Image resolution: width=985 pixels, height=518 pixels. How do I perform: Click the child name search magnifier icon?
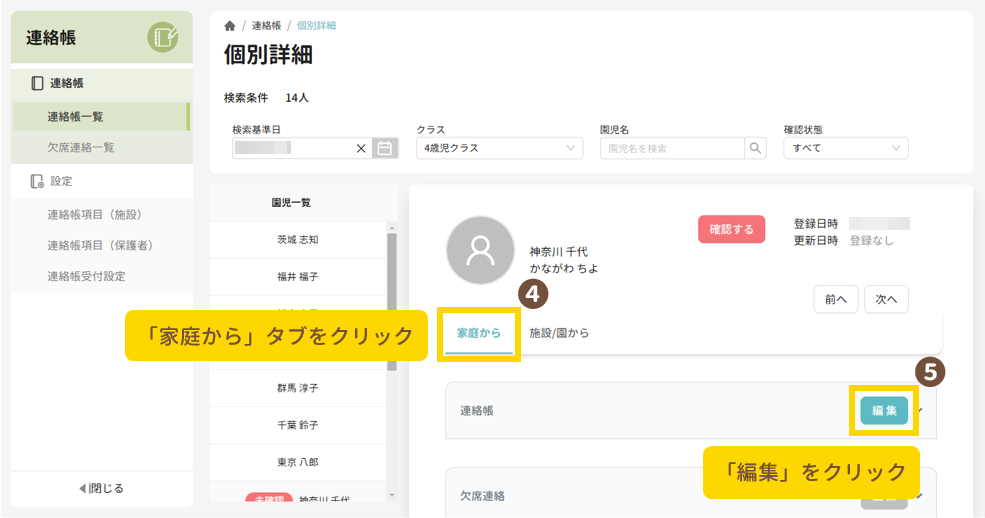(x=756, y=148)
